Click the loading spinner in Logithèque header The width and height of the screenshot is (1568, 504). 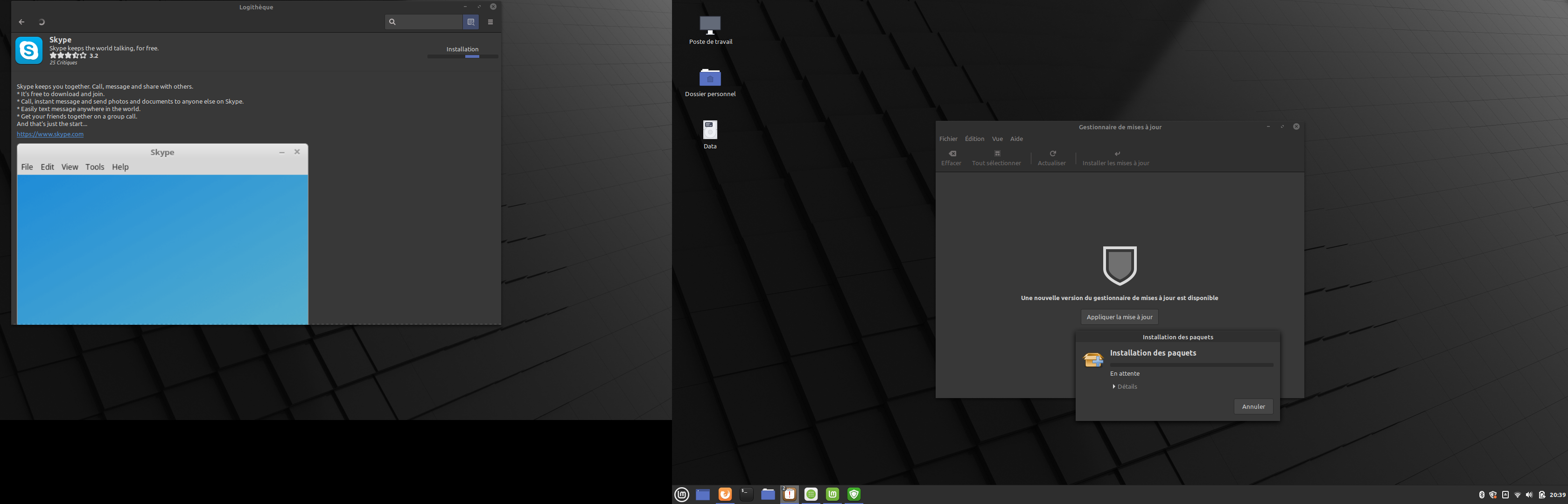tap(42, 22)
